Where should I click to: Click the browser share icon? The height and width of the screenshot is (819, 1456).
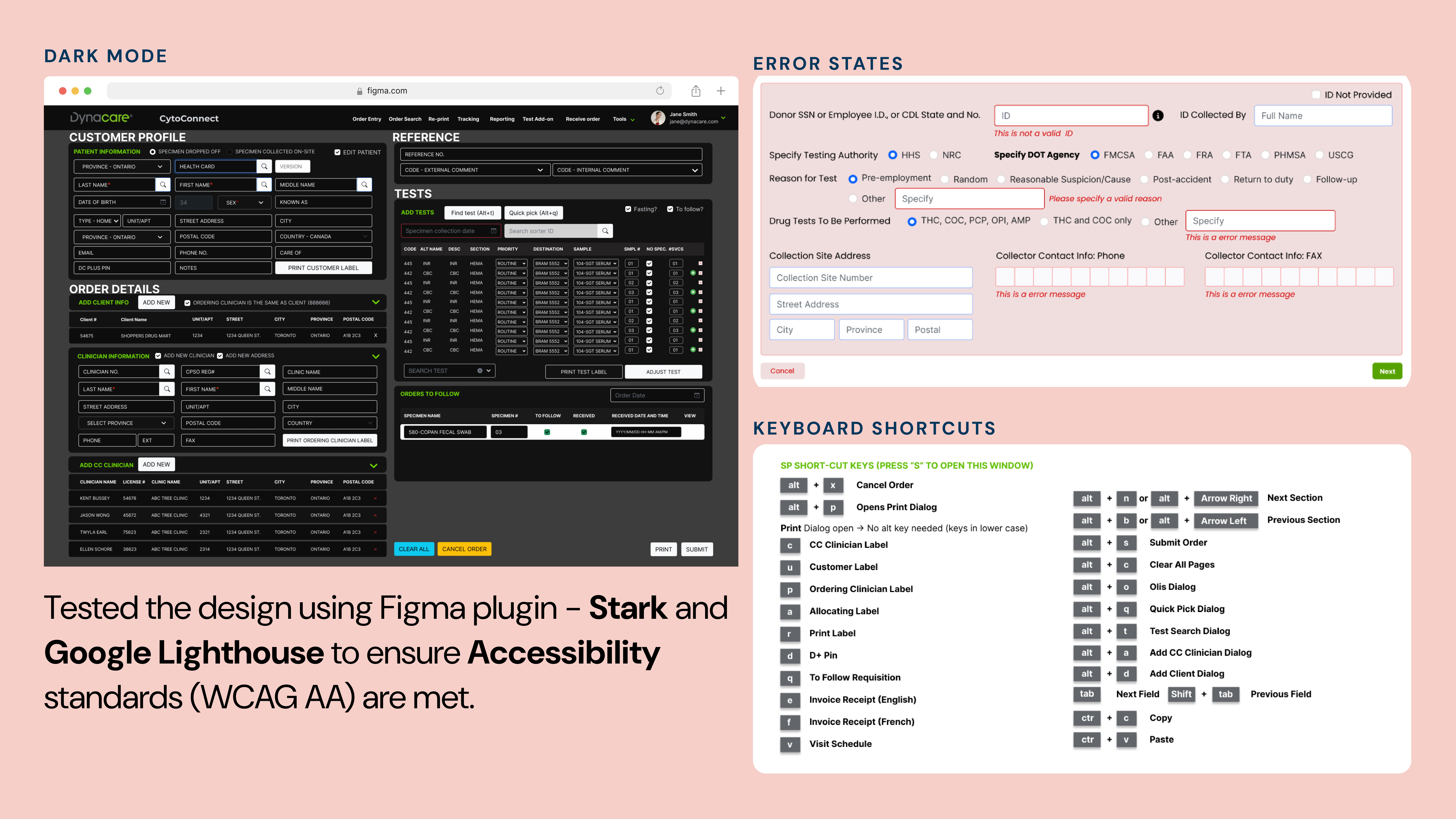pos(696,90)
